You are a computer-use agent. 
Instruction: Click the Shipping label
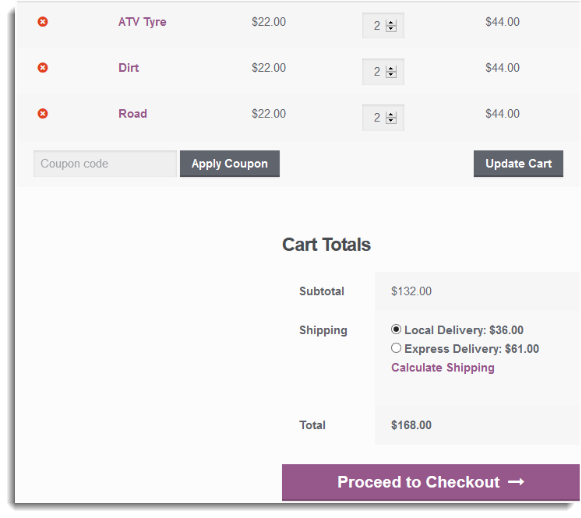[323, 330]
